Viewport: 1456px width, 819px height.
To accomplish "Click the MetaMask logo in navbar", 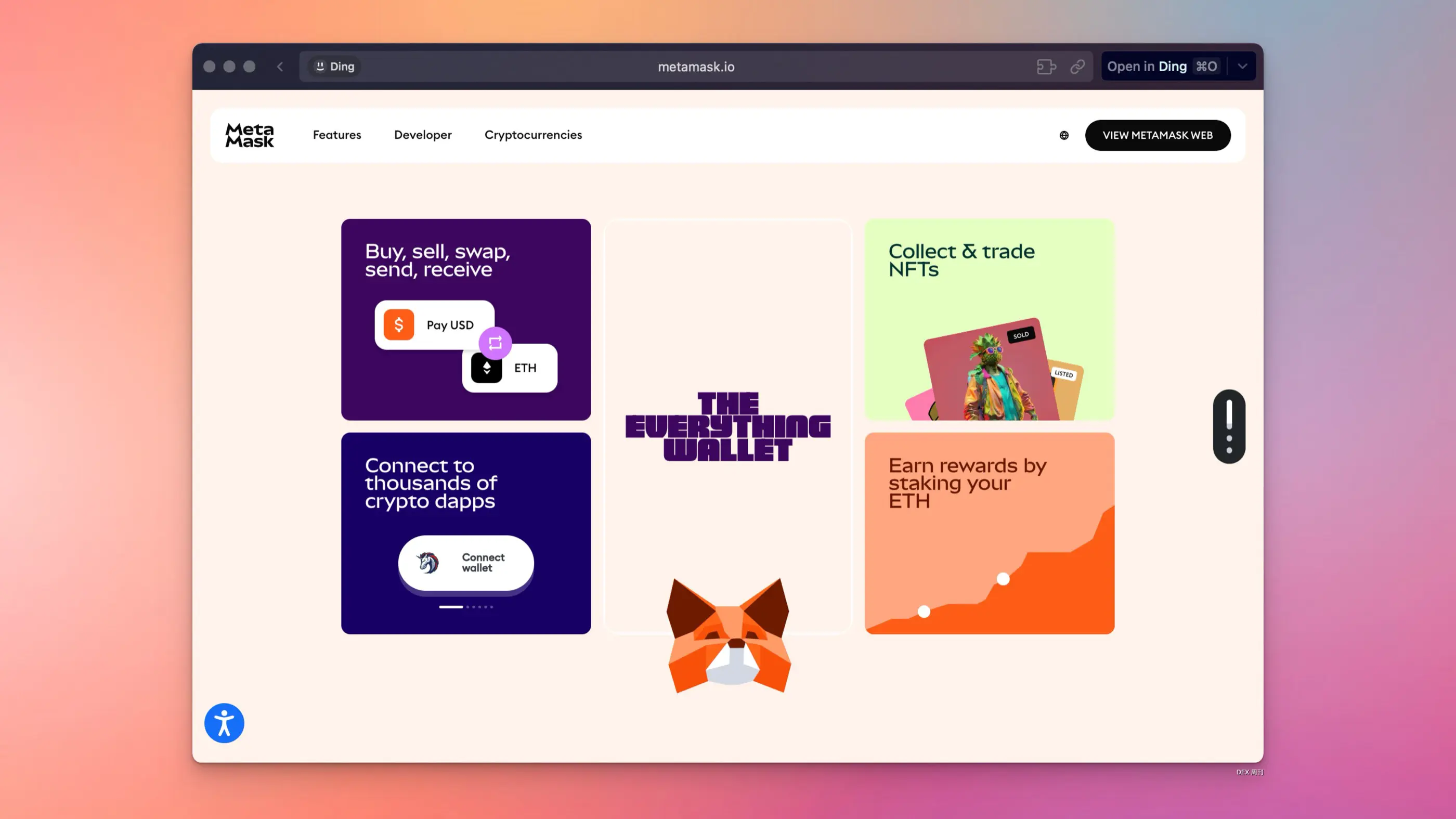I will tap(249, 135).
